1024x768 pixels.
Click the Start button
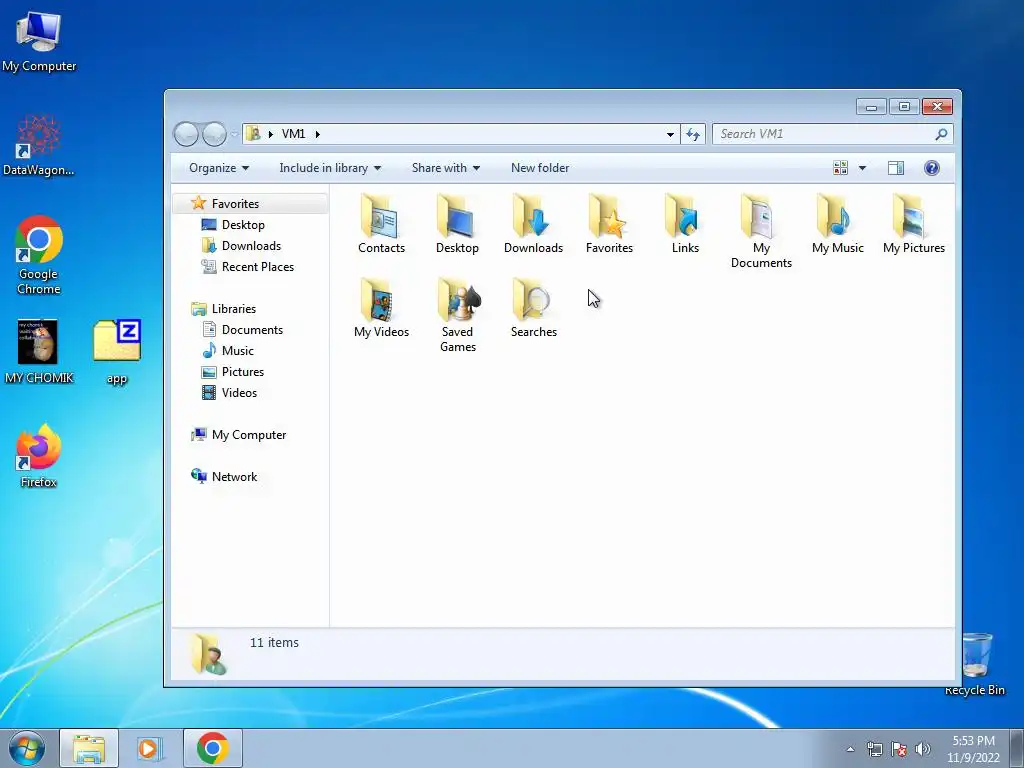click(x=27, y=748)
